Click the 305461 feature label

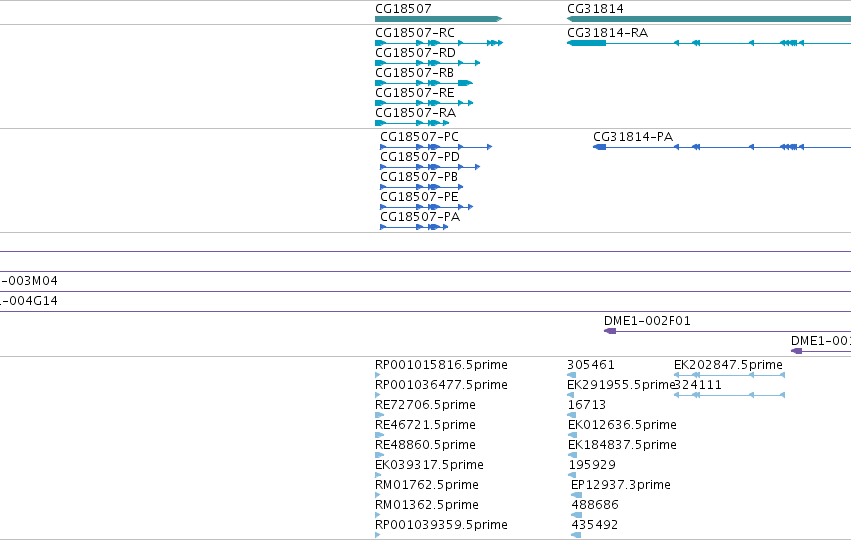click(591, 365)
